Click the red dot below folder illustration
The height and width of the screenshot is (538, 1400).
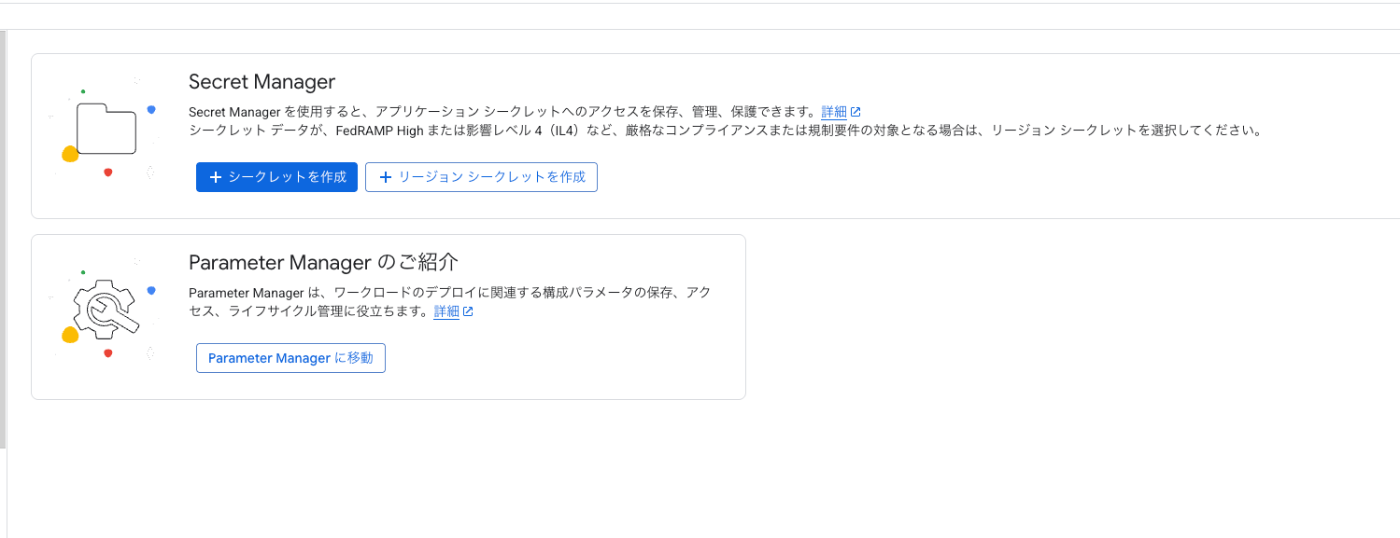(108, 172)
